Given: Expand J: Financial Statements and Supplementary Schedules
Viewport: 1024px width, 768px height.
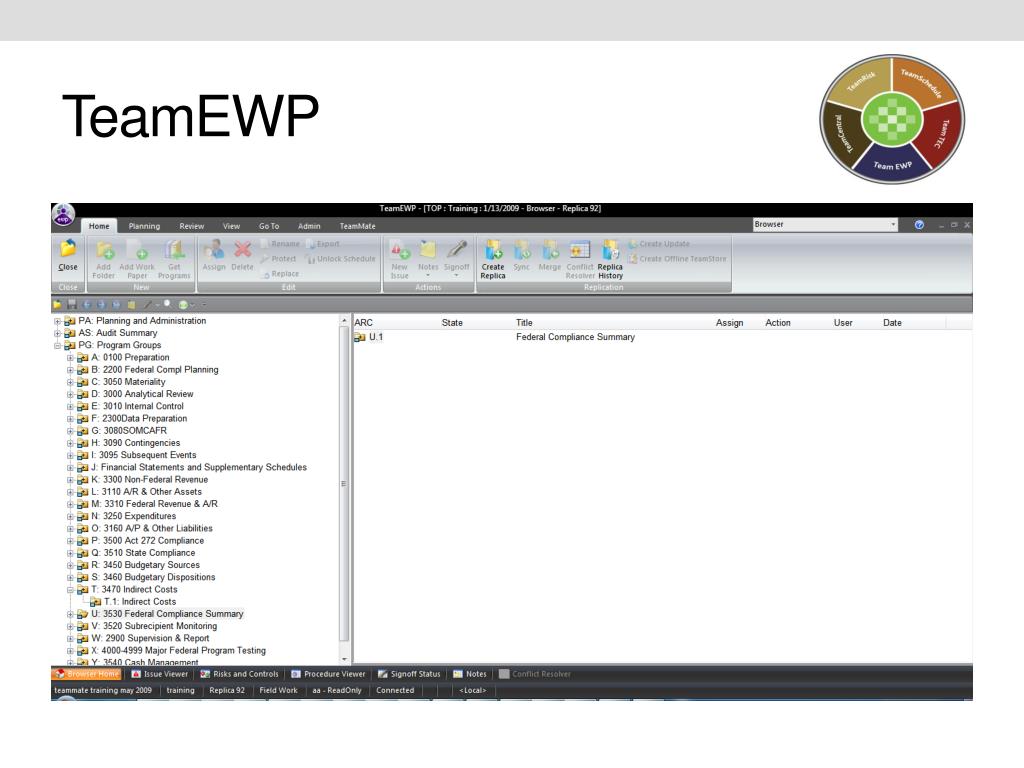Looking at the screenshot, I should point(71,468).
